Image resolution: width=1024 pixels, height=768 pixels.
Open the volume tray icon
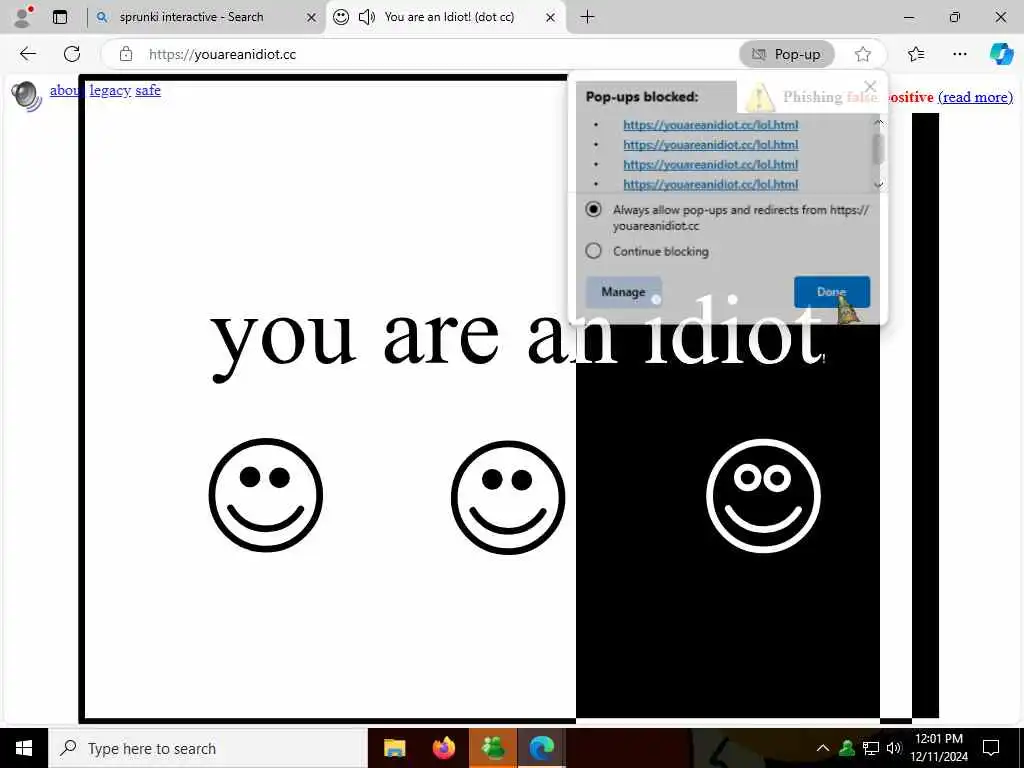click(893, 748)
